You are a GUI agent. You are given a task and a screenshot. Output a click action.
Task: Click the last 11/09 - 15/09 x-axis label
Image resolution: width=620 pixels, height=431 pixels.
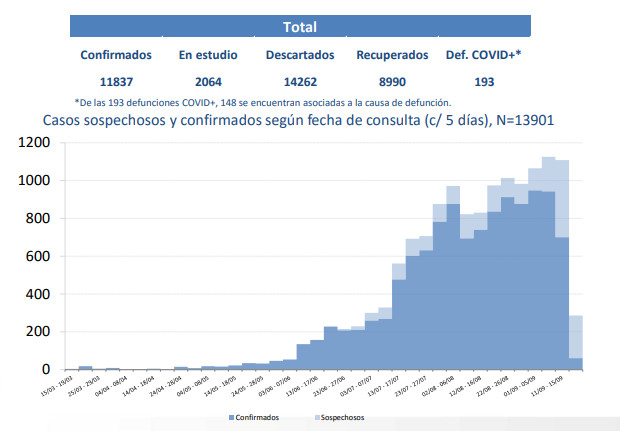pos(548,387)
